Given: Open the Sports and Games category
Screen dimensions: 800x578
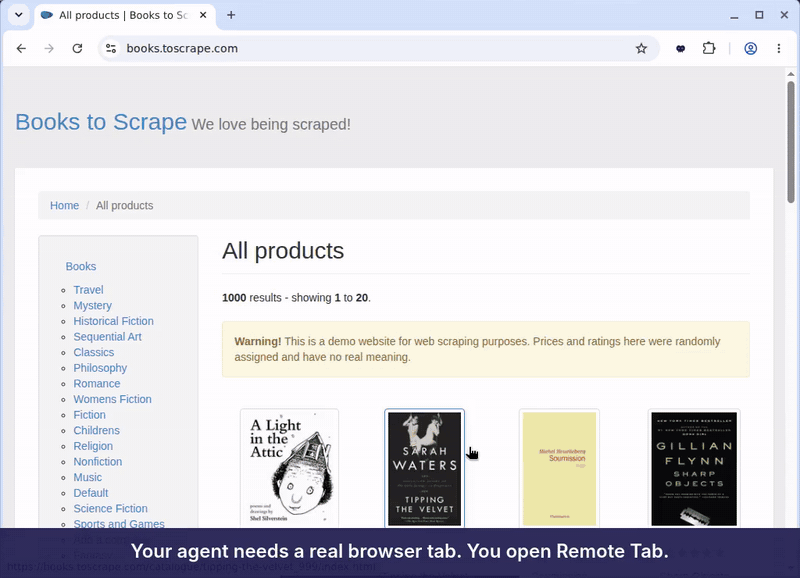Looking at the screenshot, I should tap(119, 523).
